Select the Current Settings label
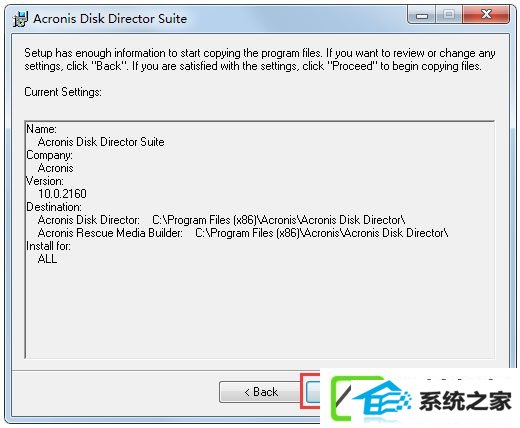The height and width of the screenshot is (428, 520). 63,92
